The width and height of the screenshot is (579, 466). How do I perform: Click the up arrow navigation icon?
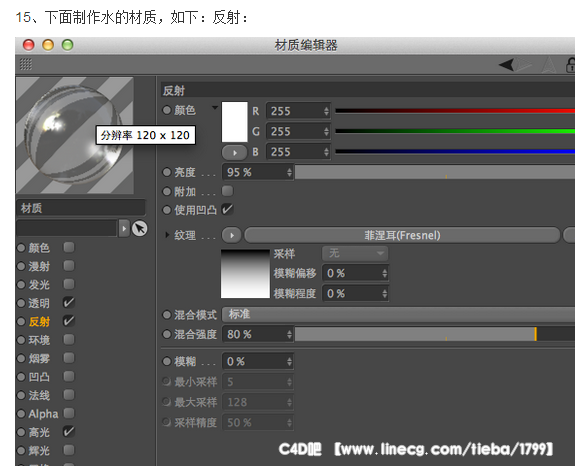tap(548, 65)
